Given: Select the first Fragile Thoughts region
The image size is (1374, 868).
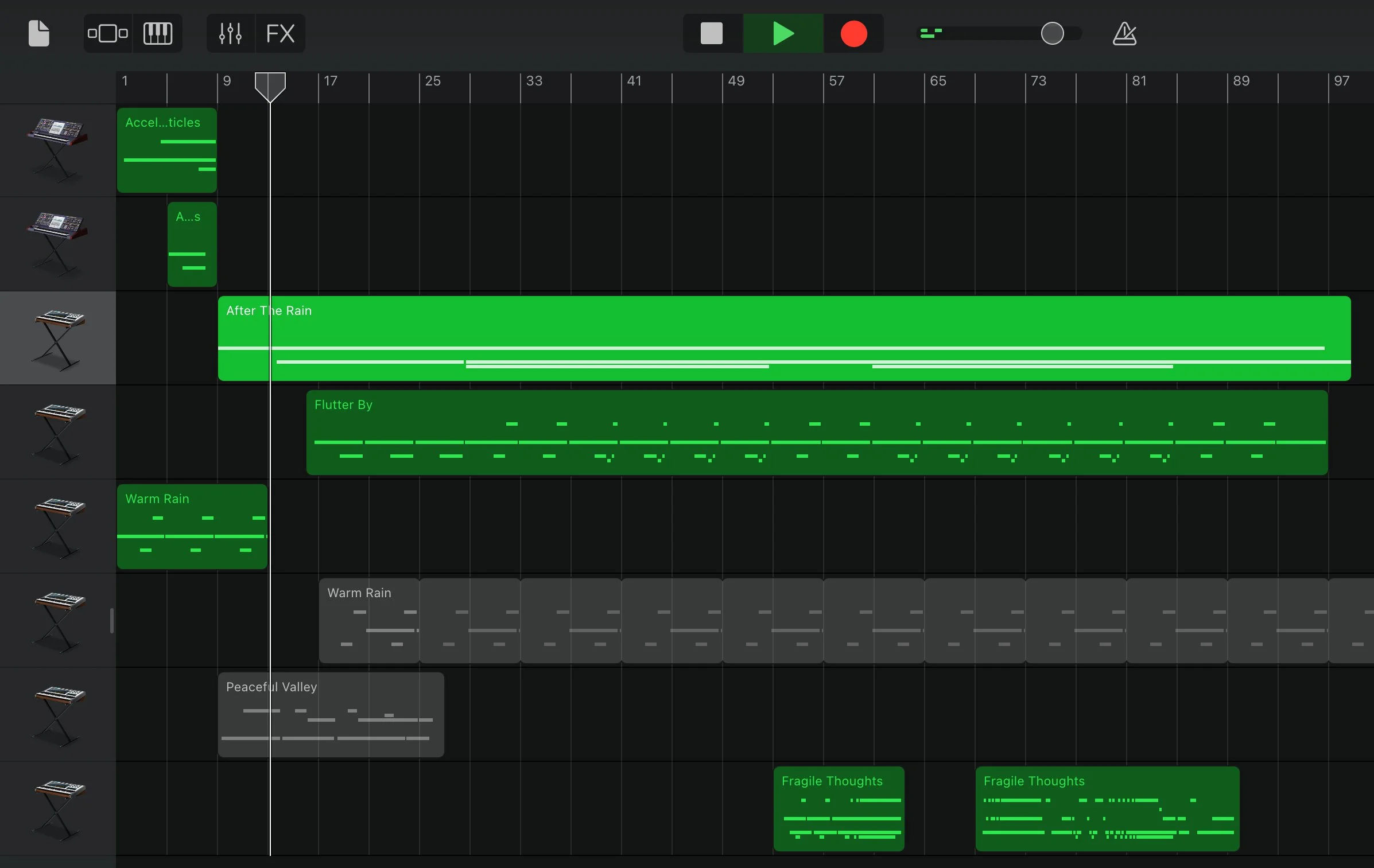Looking at the screenshot, I should (838, 809).
